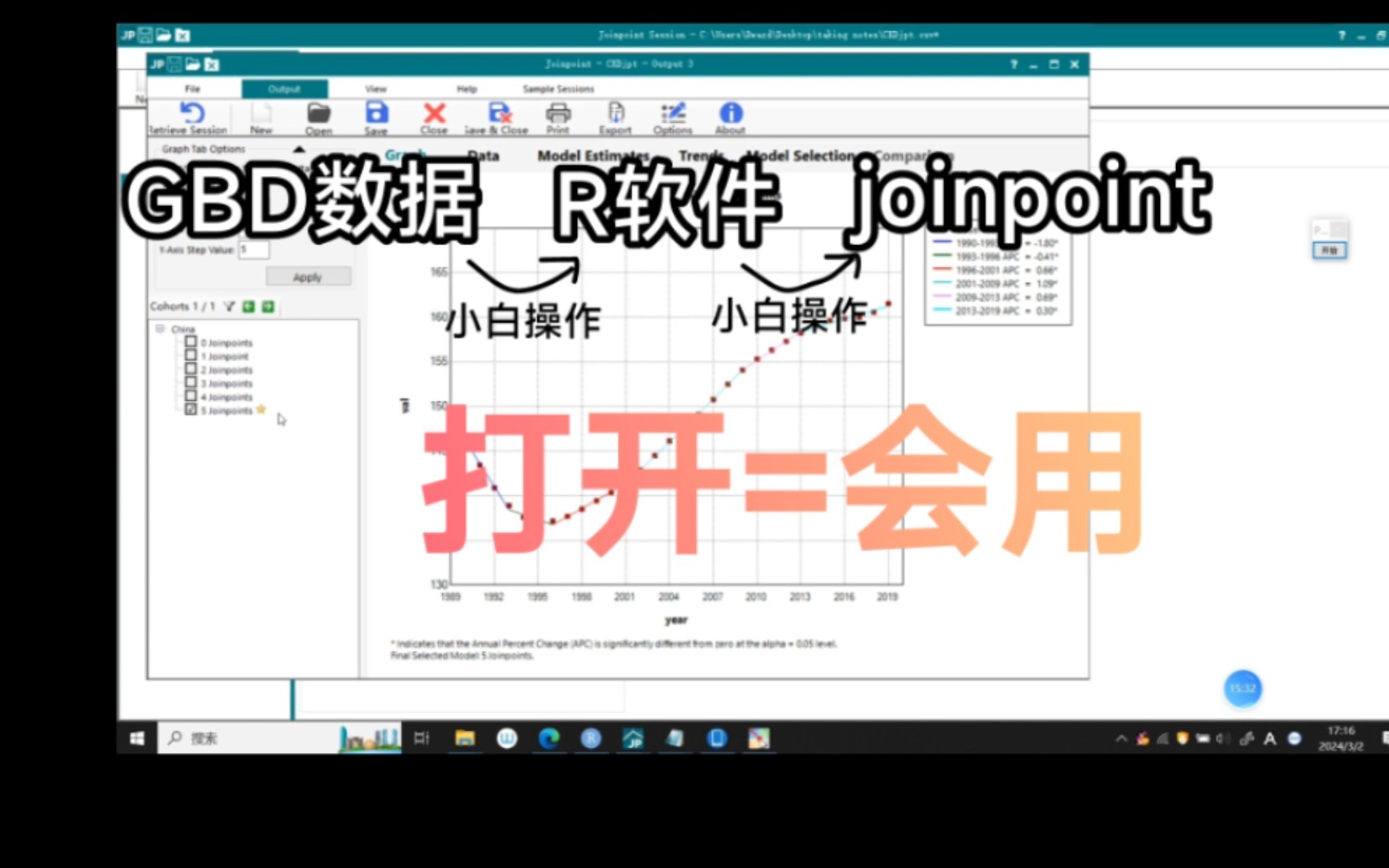Click the green next-cohort arrow button
Viewport: 1389px width, 868px height.
click(x=268, y=306)
